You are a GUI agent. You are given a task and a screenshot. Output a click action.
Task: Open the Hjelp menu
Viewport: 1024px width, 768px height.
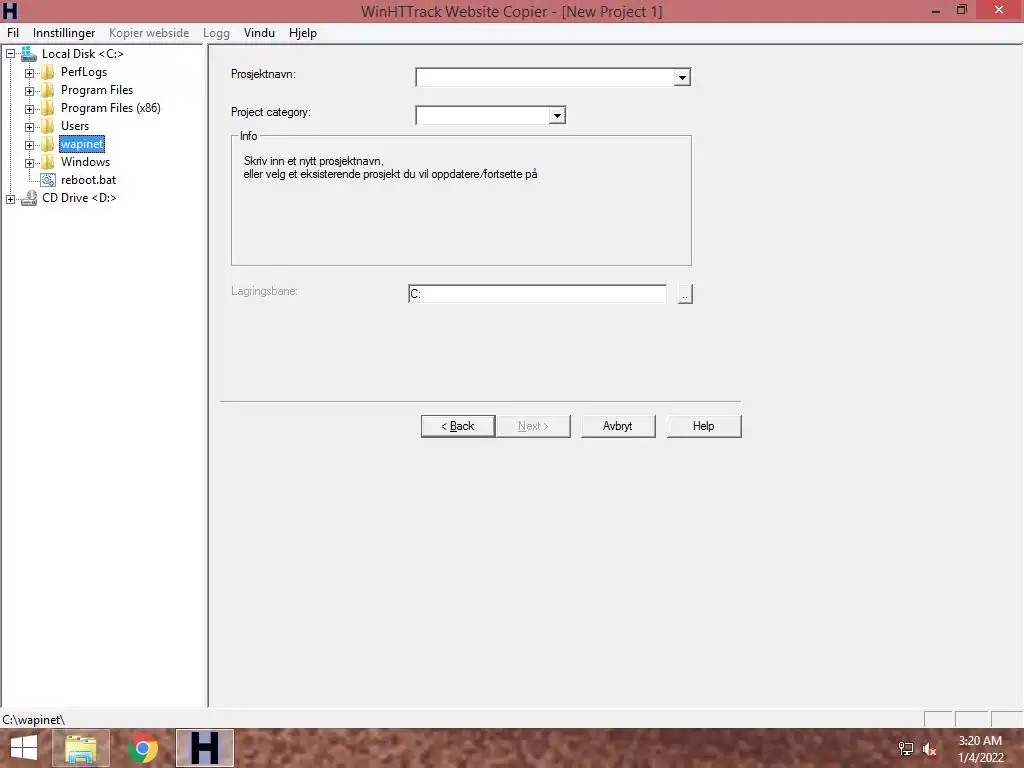(303, 33)
